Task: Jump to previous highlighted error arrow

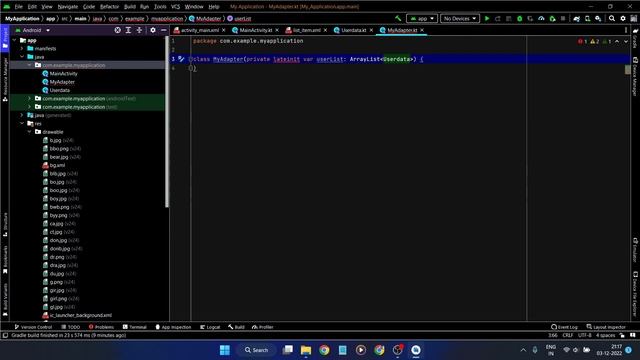Action: [617, 42]
